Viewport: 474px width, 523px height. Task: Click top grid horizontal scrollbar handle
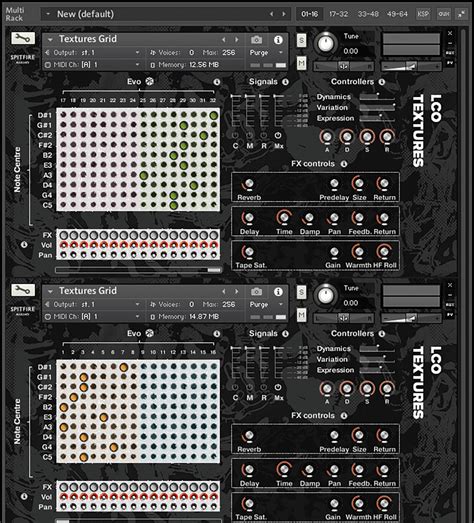click(x=214, y=270)
